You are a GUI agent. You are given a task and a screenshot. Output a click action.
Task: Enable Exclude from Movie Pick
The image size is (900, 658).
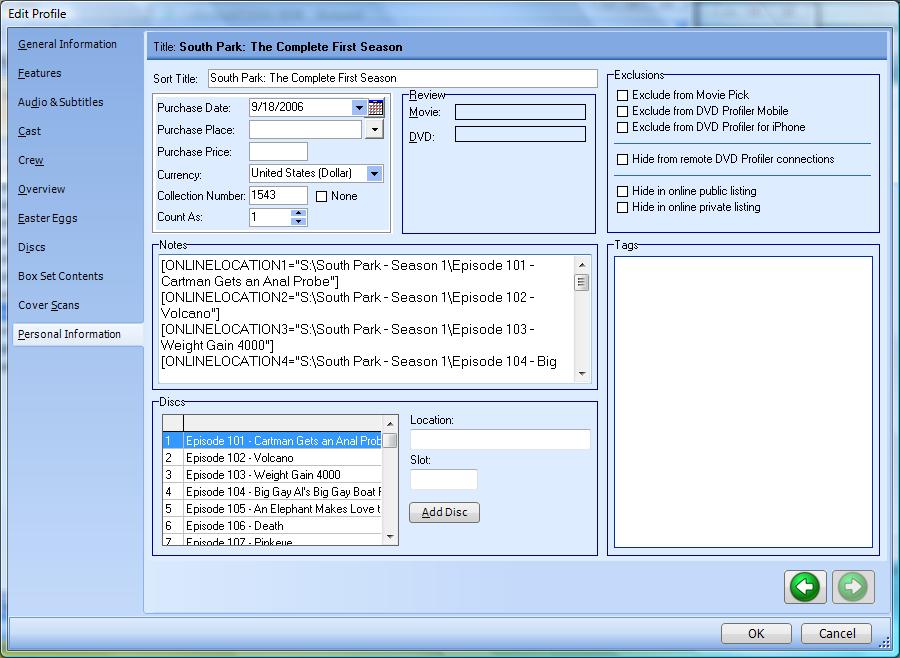coord(623,95)
